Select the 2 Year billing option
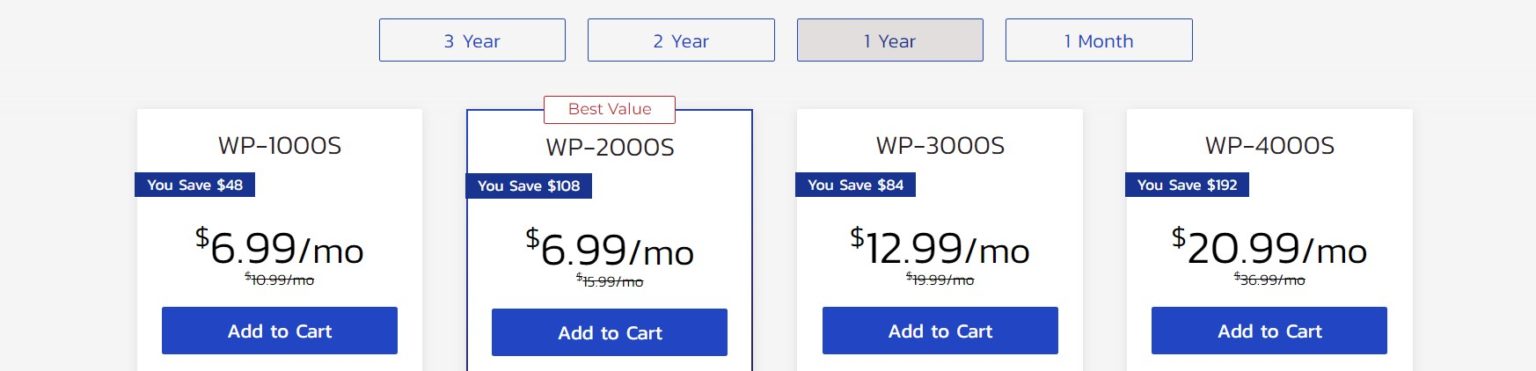The height and width of the screenshot is (371, 1536). click(x=681, y=40)
